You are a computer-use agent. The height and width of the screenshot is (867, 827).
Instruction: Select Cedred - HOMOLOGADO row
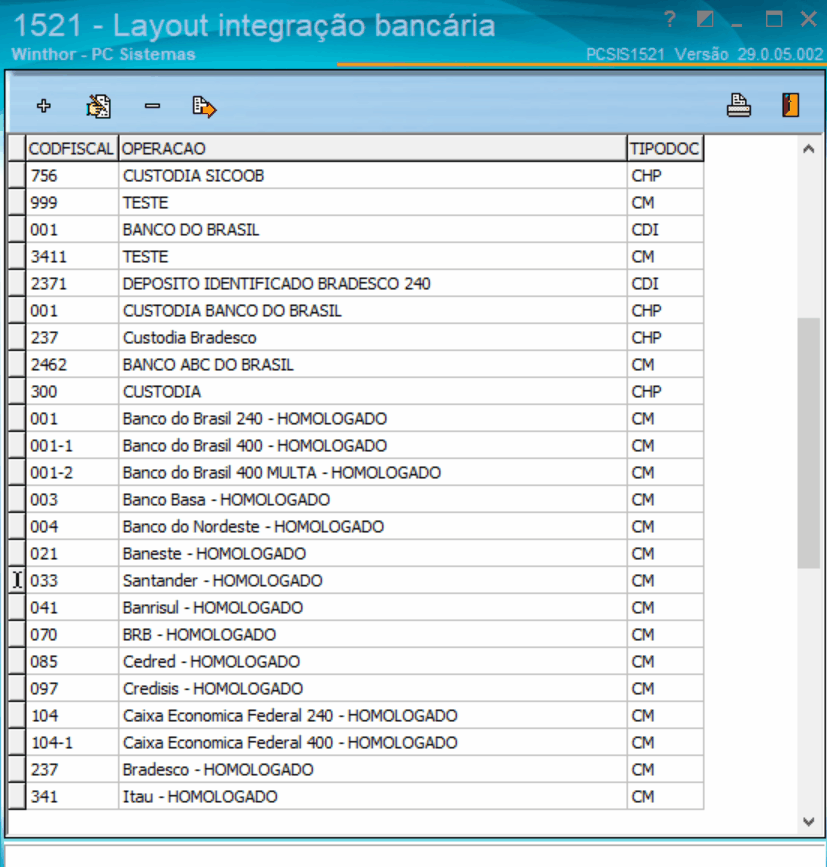[373, 661]
